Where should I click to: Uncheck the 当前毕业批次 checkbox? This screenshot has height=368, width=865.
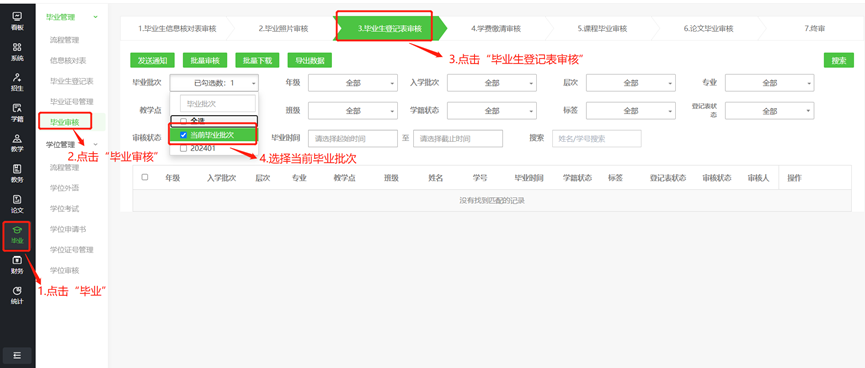pyautogui.click(x=183, y=135)
